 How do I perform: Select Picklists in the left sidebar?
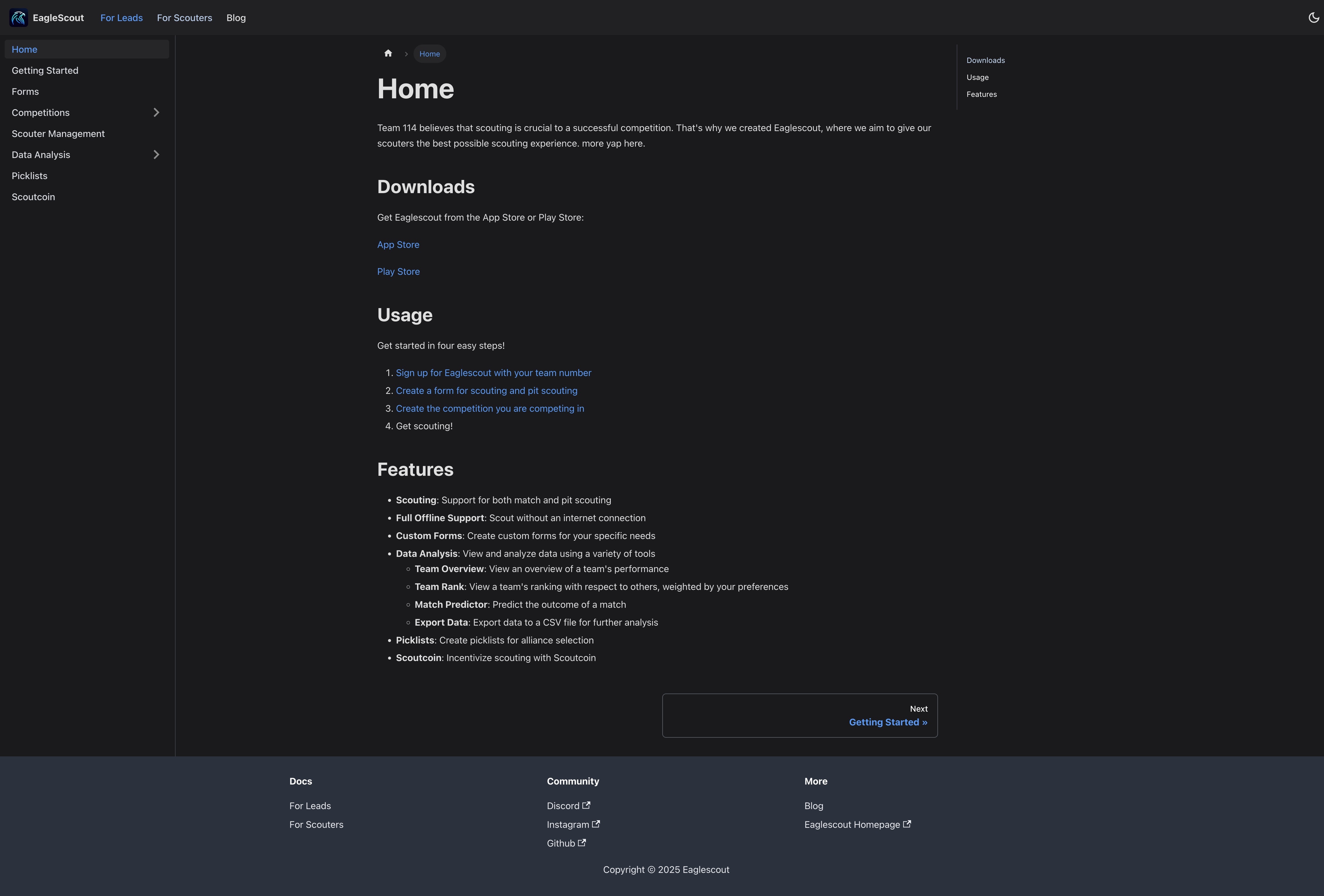click(x=30, y=176)
